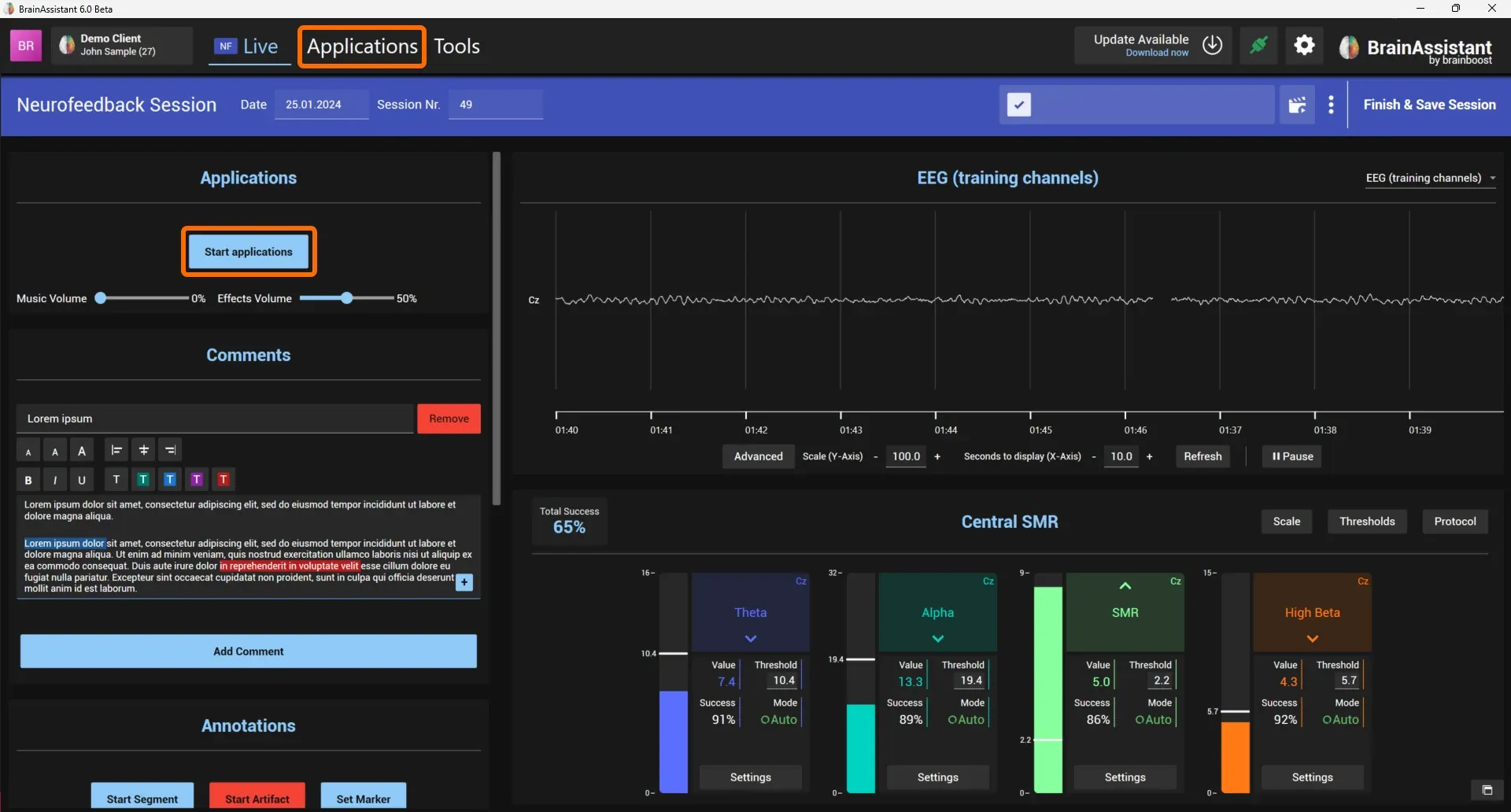Pause the EEG display

(1292, 456)
